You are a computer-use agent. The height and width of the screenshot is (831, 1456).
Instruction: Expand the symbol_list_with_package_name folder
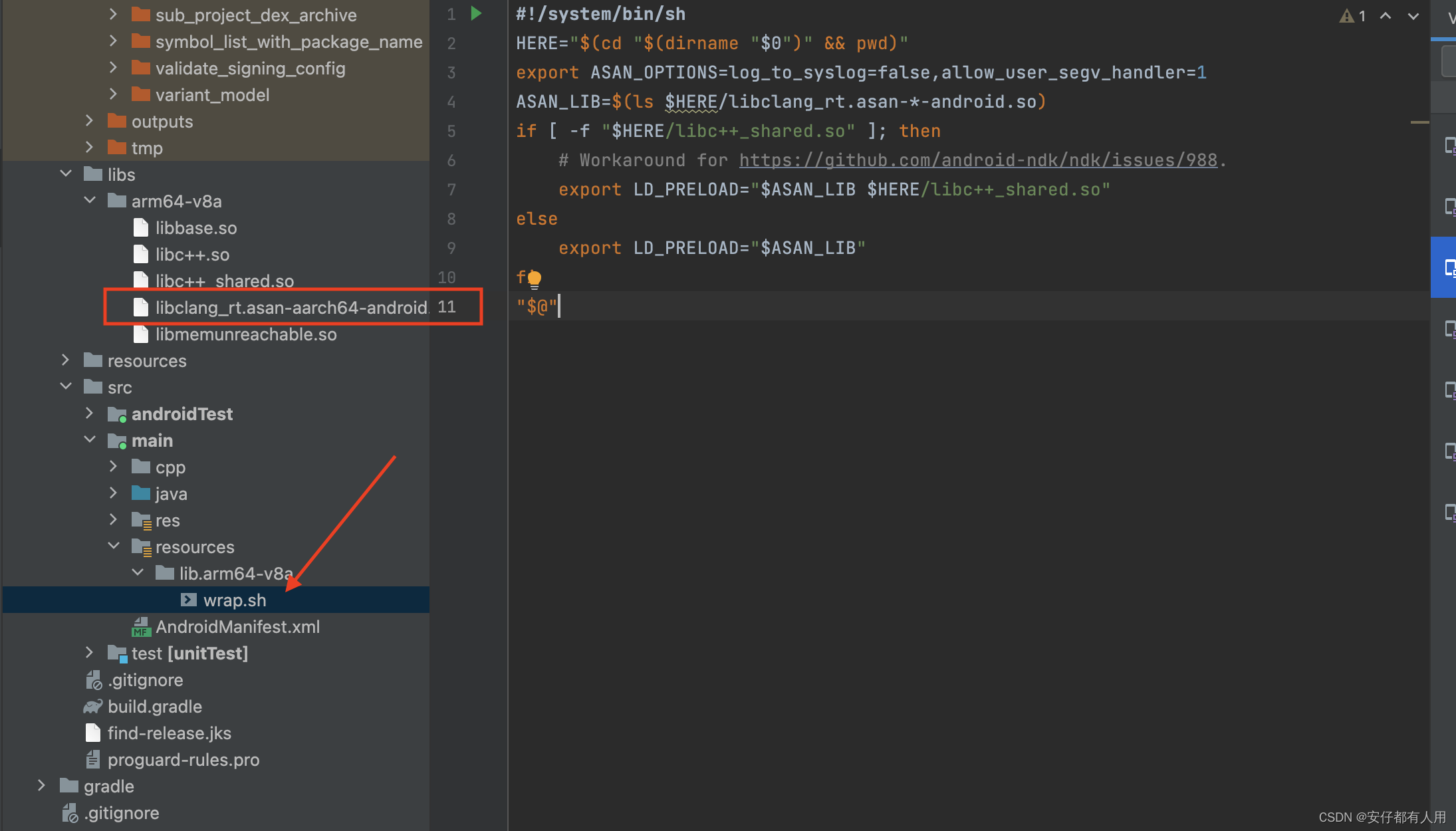click(113, 41)
